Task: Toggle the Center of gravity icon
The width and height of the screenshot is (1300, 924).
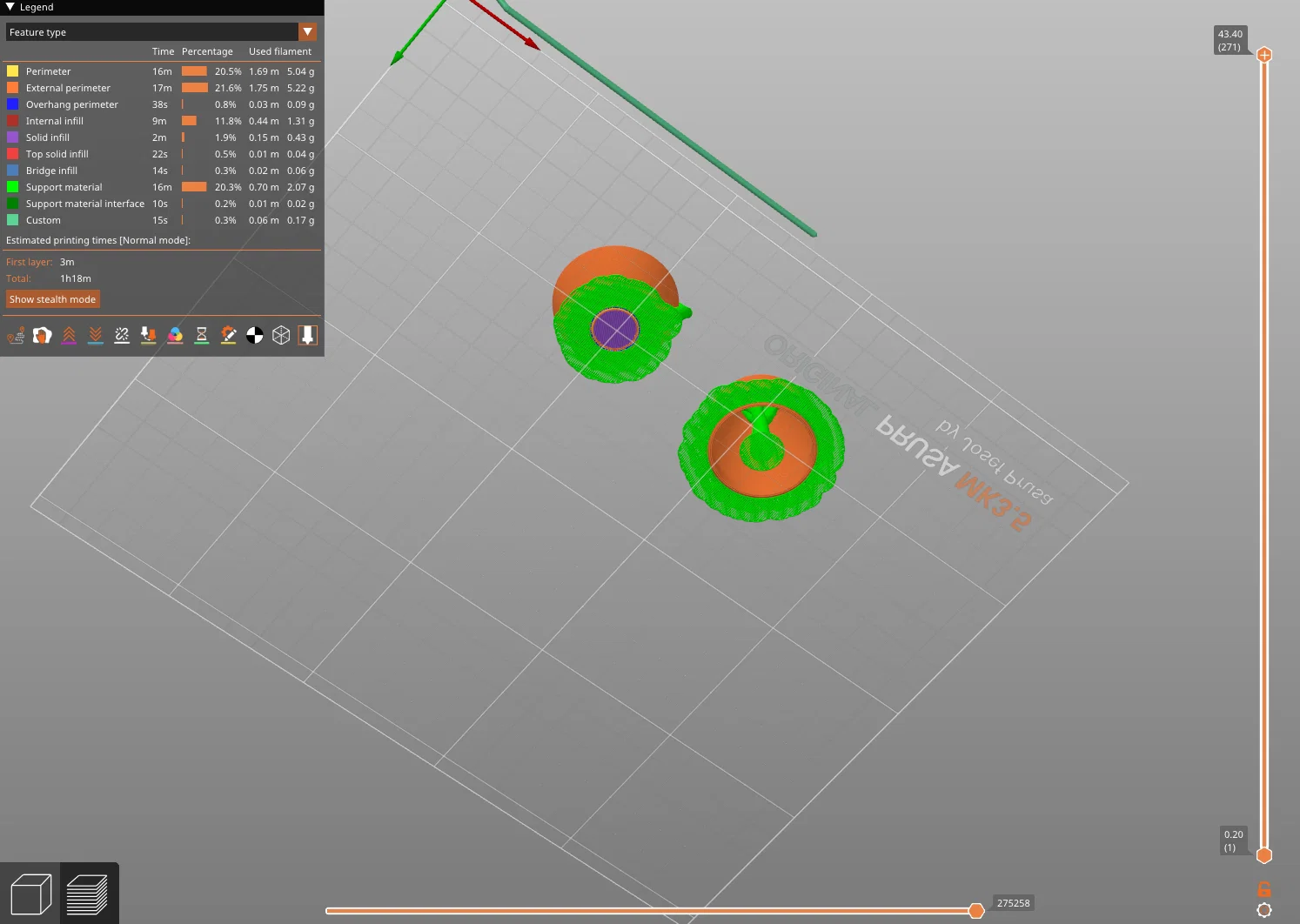Action: tap(255, 335)
